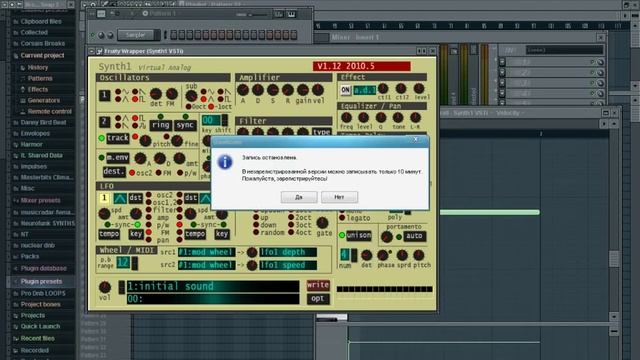This screenshot has width=640, height=360.
Task: Click the equalizer tone knob
Action: pos(398,118)
